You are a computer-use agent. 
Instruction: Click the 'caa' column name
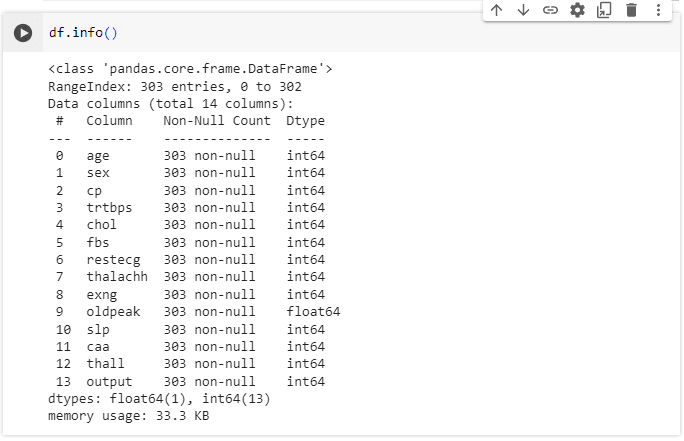click(98, 347)
